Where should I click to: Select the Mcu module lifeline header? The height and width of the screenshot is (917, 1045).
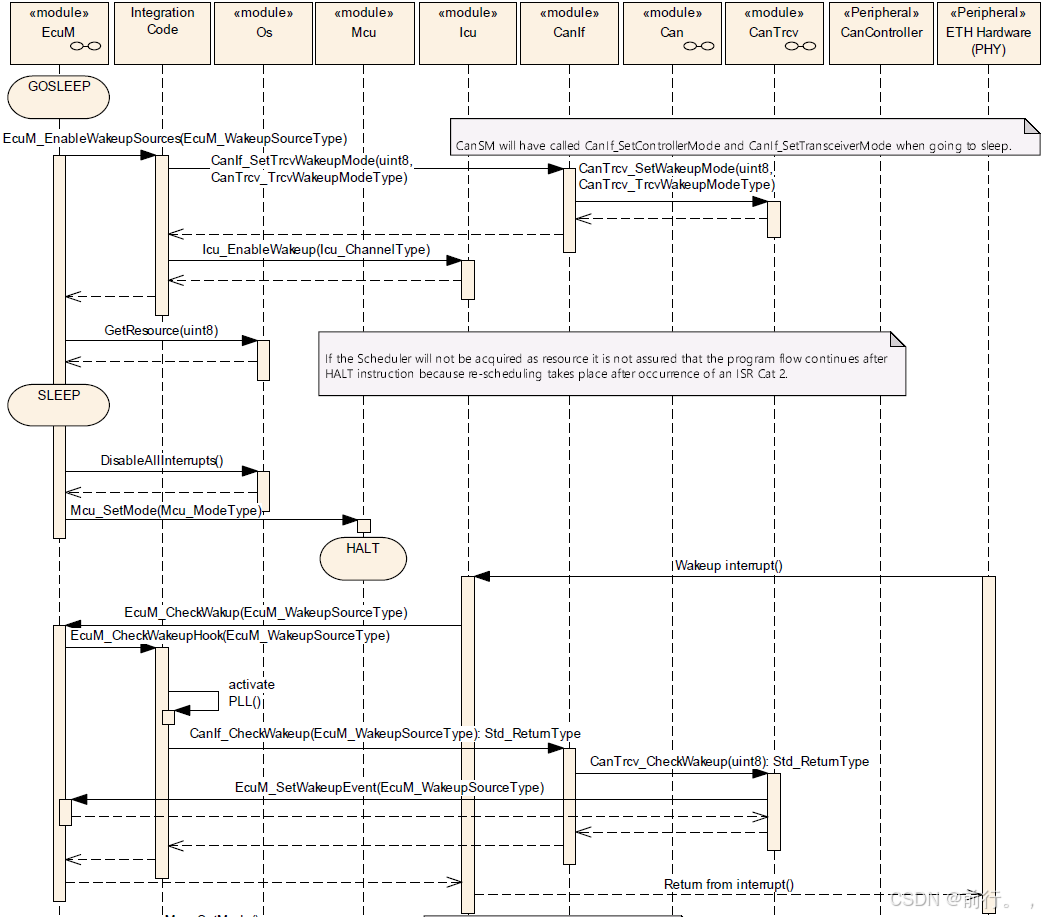365,33
